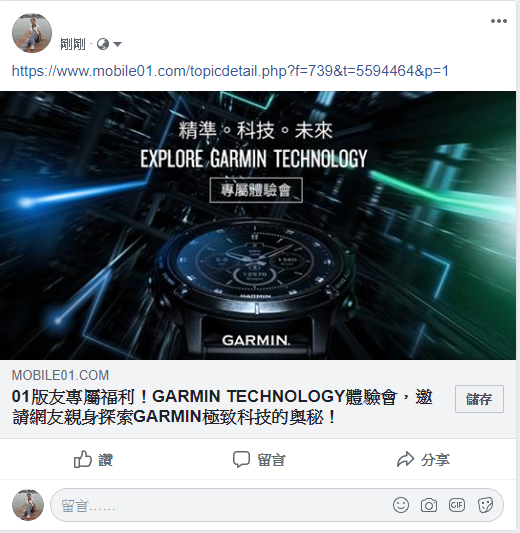The width and height of the screenshot is (520, 533).
Task: Attach a photo using the camera icon
Action: (x=429, y=505)
